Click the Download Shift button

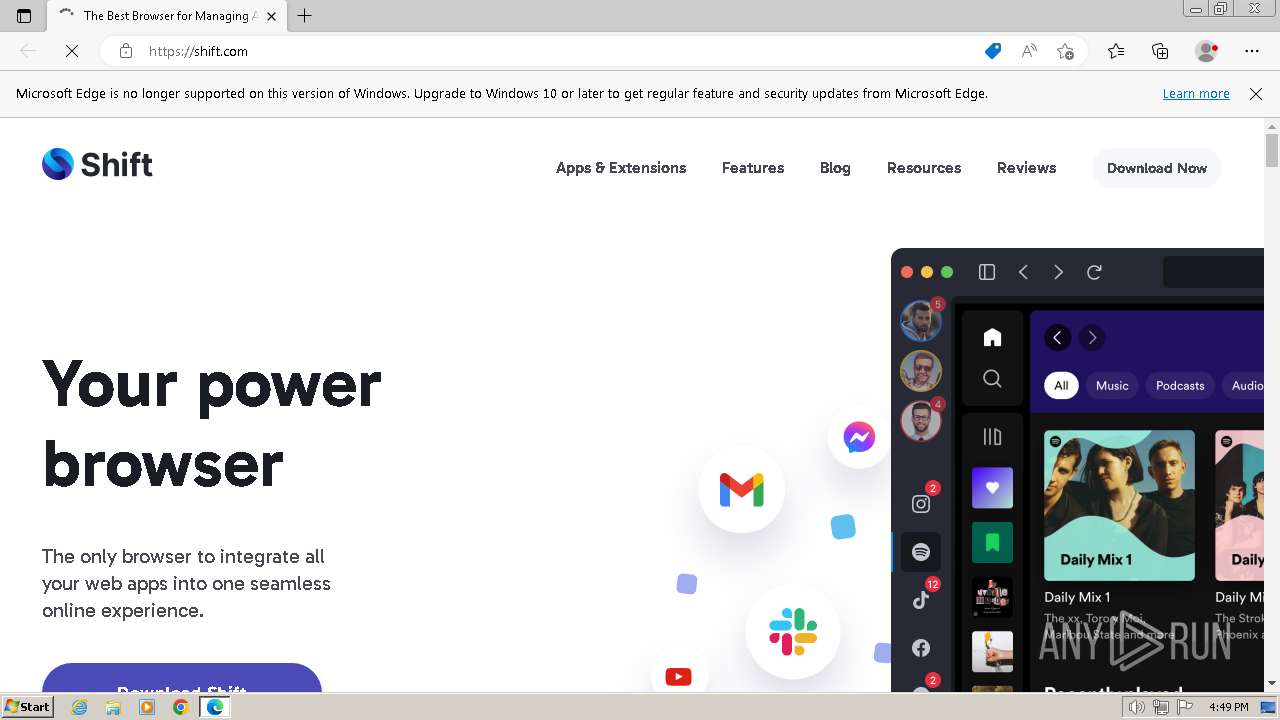(x=182, y=678)
